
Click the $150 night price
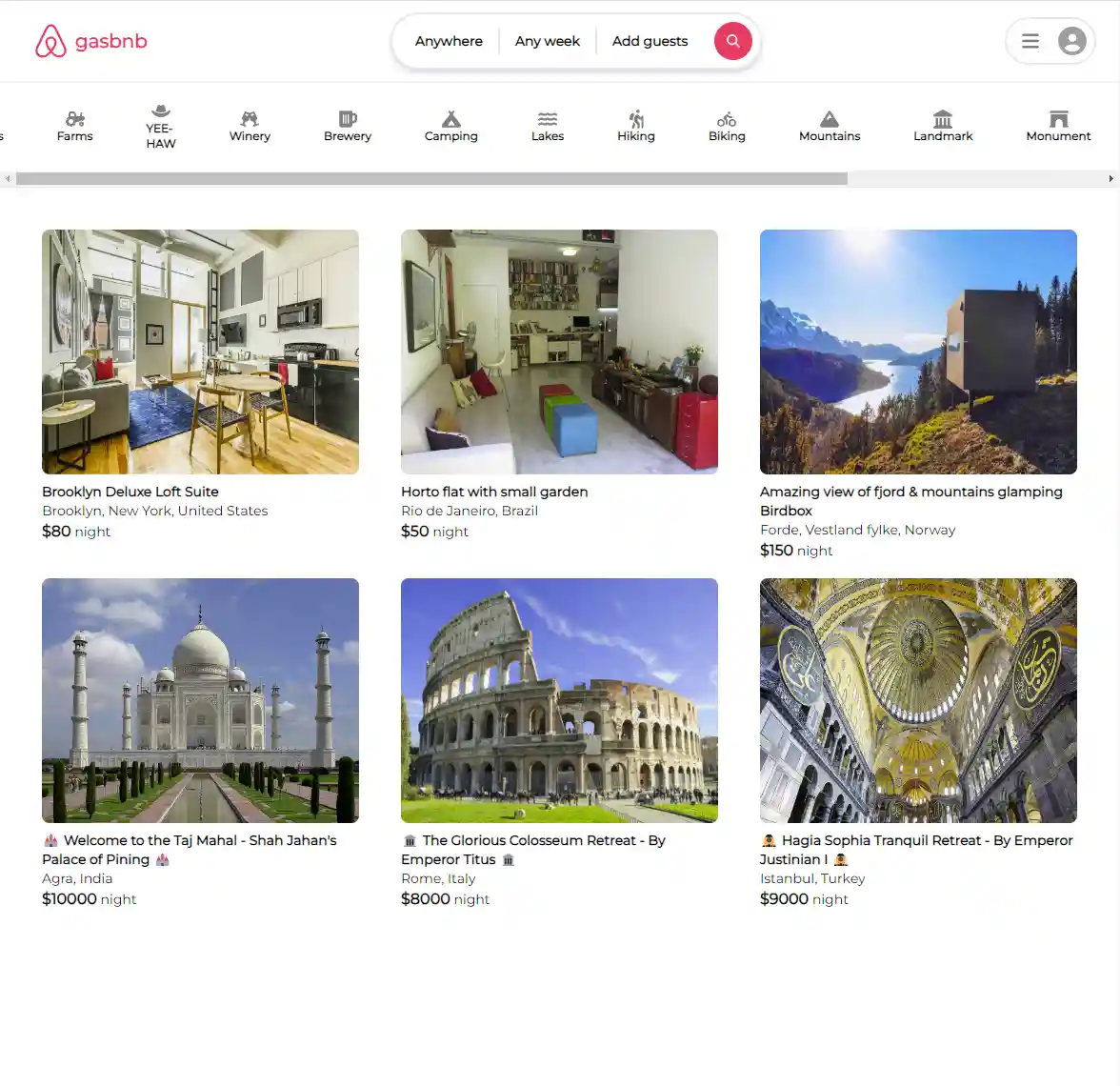coord(796,551)
